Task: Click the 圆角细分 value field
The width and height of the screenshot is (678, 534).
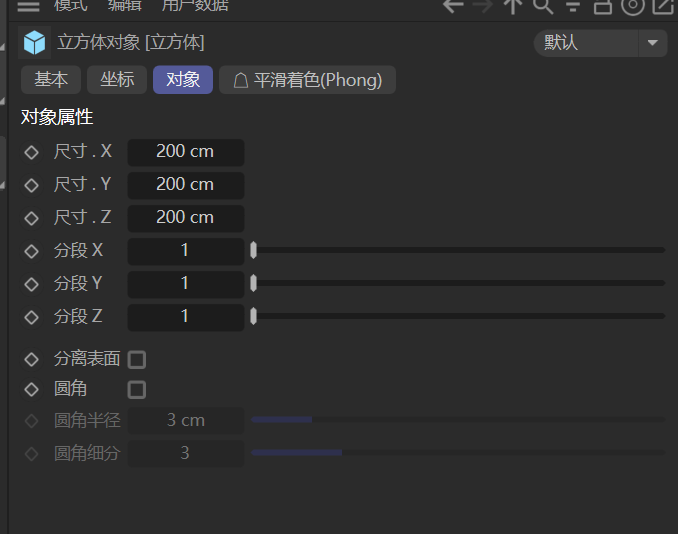Action: (186, 453)
